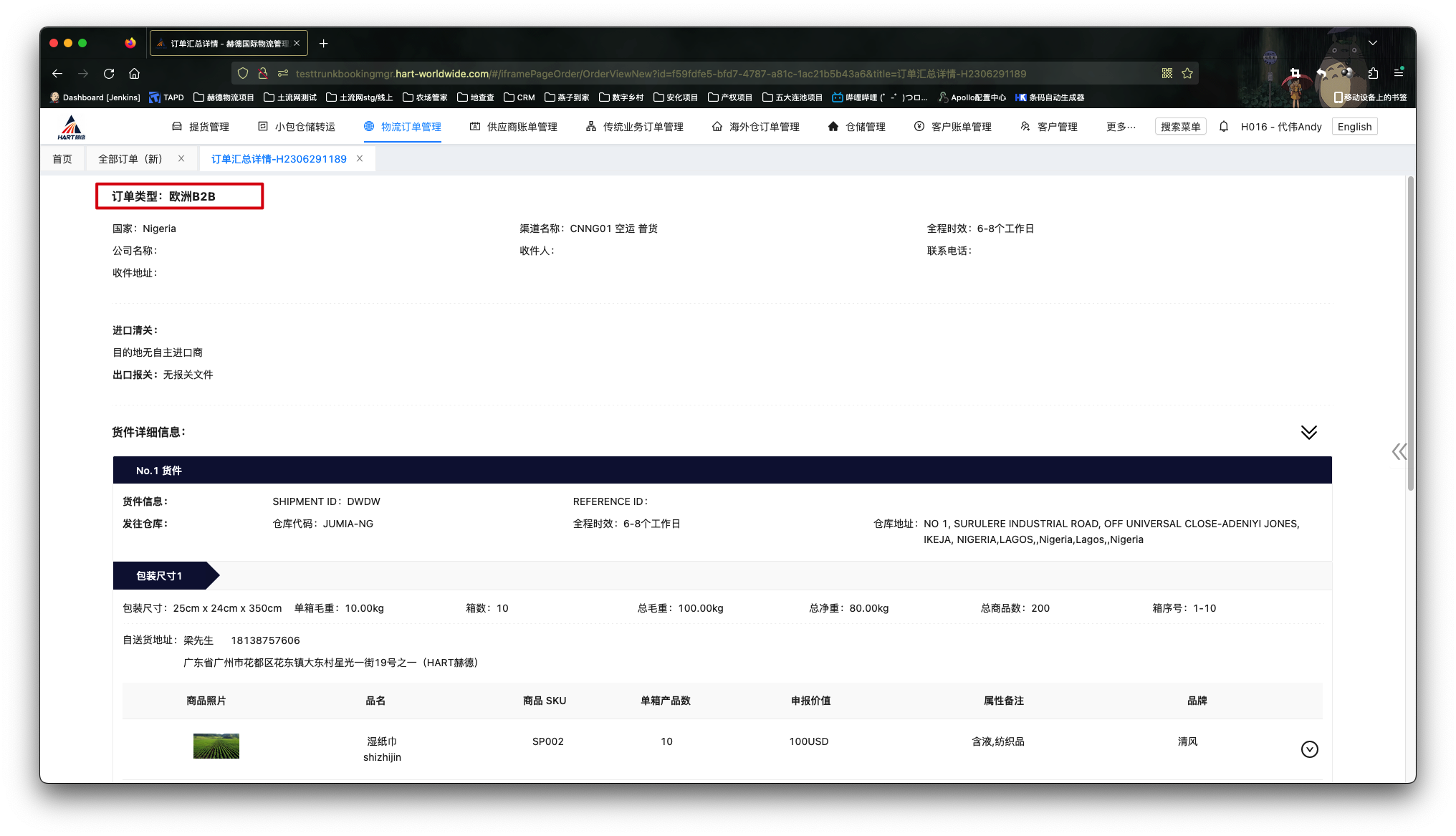Image resolution: width=1456 pixels, height=836 pixels.
Task: Switch language with English button
Action: point(1354,127)
